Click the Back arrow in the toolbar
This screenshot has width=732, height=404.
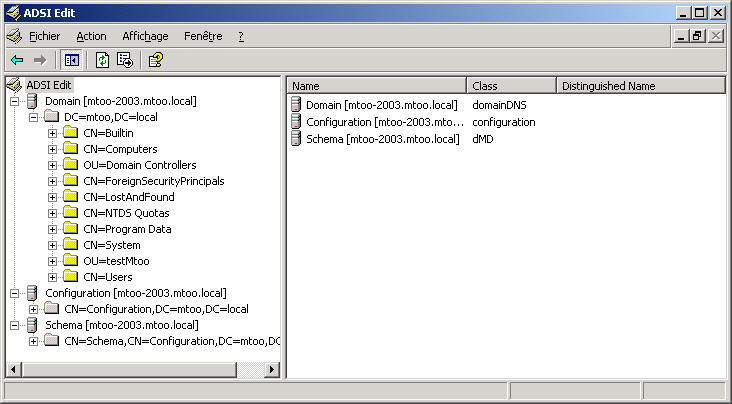pos(17,60)
